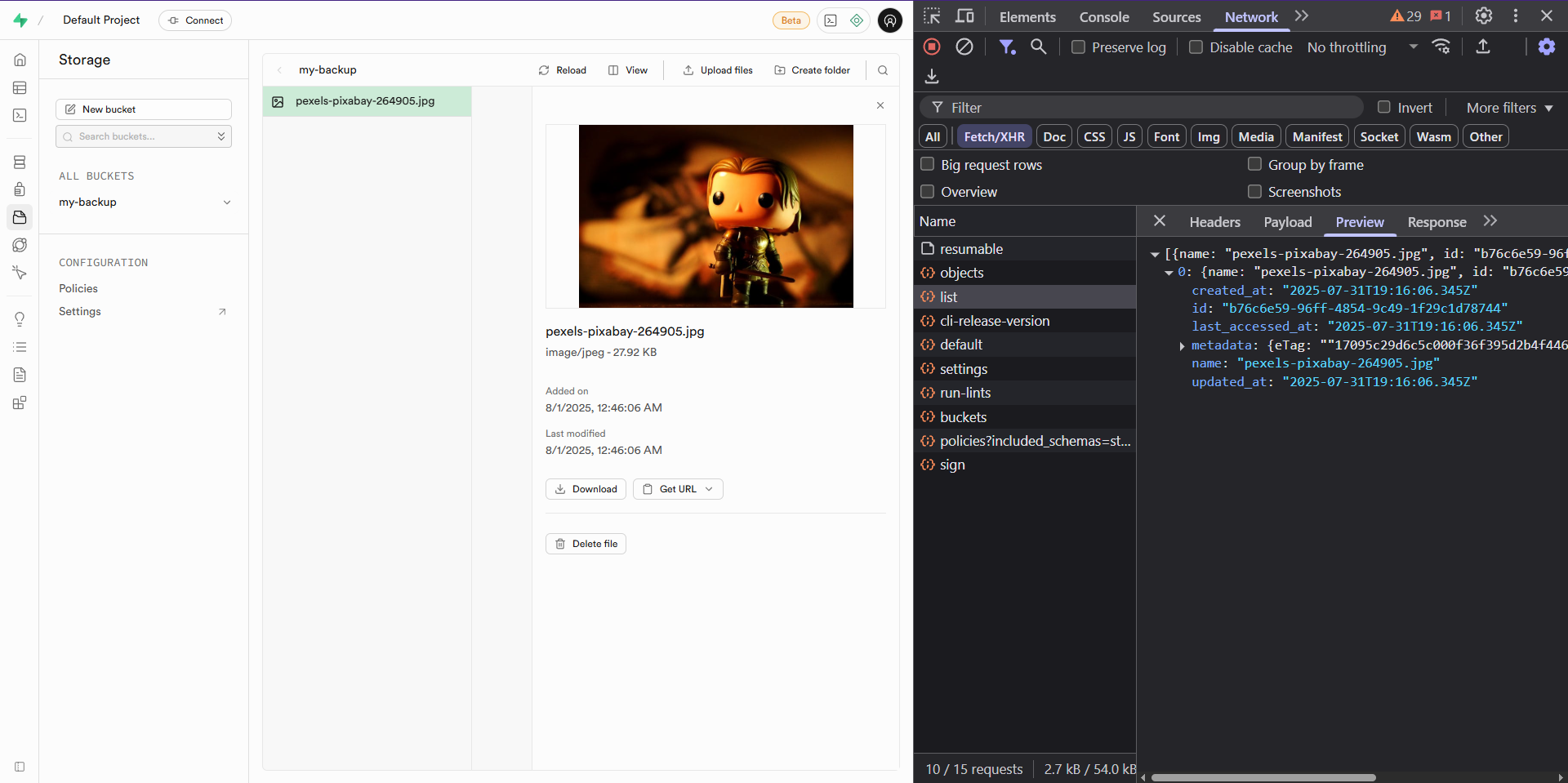1568x783 pixels.
Task: Open DevTools settings gear
Action: point(1483,16)
